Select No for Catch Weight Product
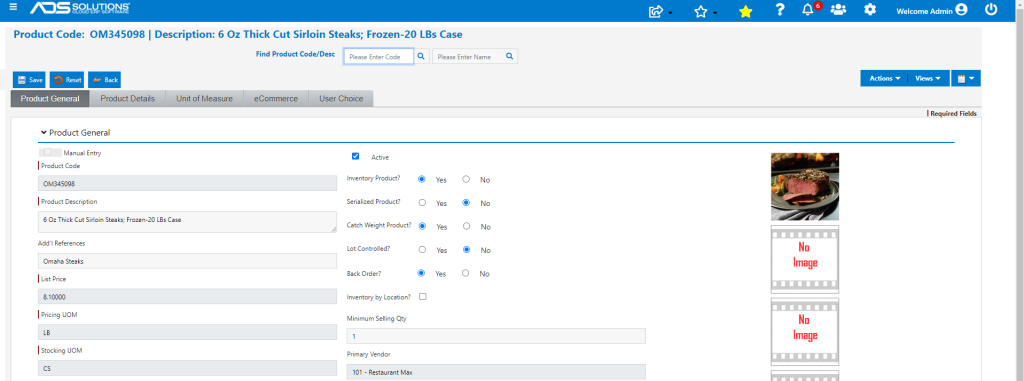 (x=466, y=226)
